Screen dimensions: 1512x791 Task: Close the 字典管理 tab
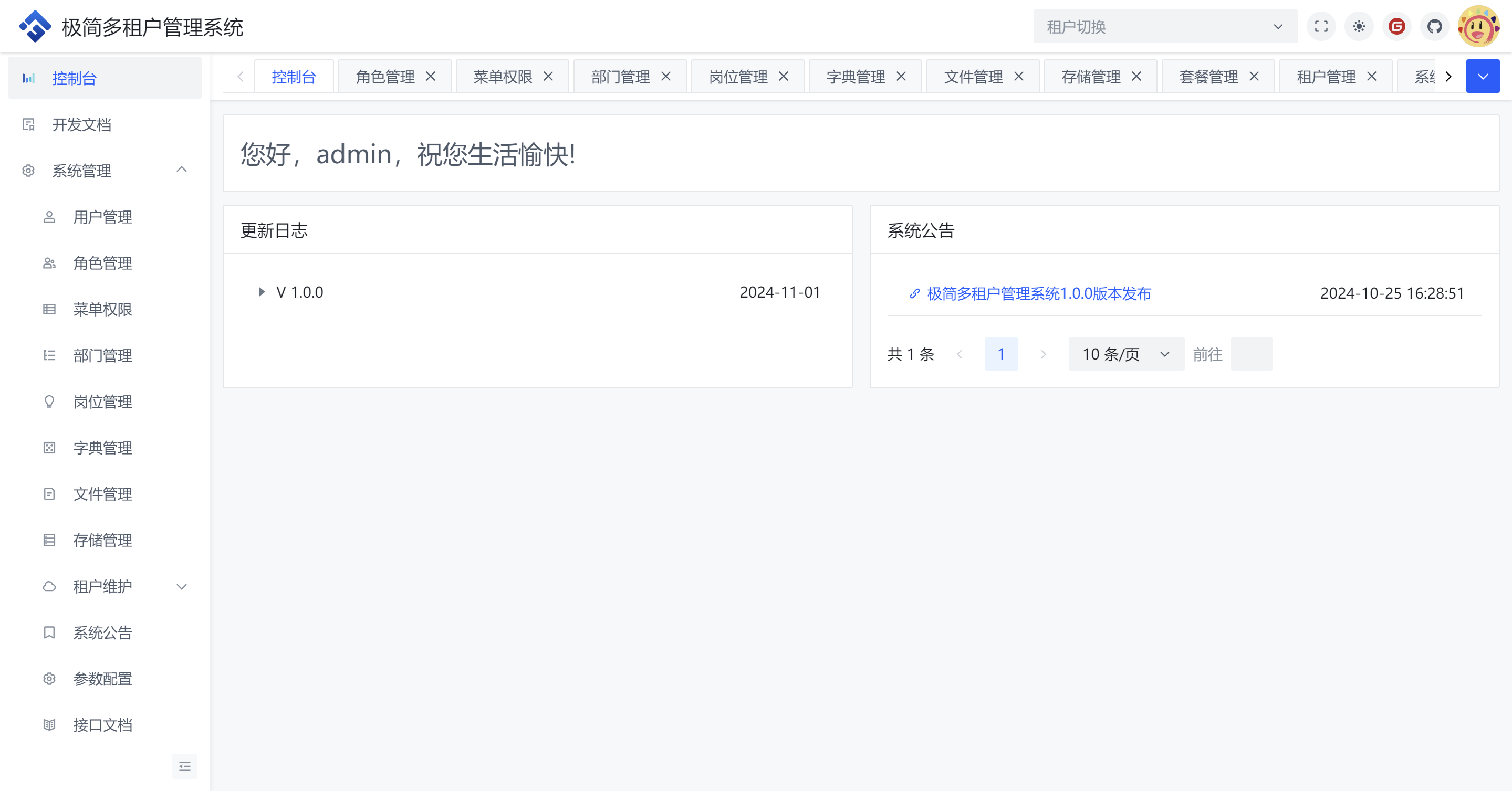tap(902, 76)
